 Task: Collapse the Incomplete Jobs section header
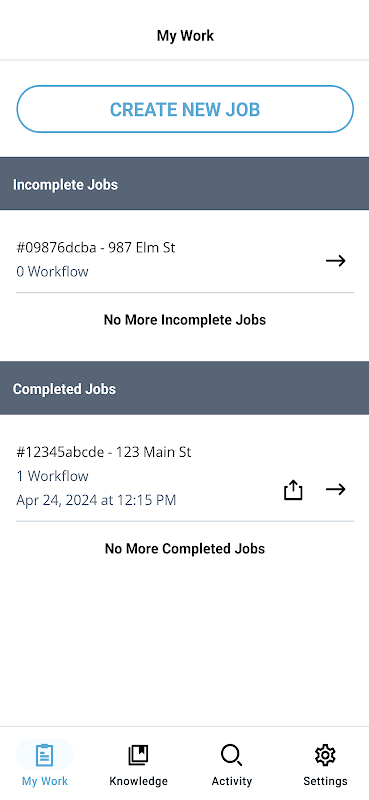[x=184, y=184]
